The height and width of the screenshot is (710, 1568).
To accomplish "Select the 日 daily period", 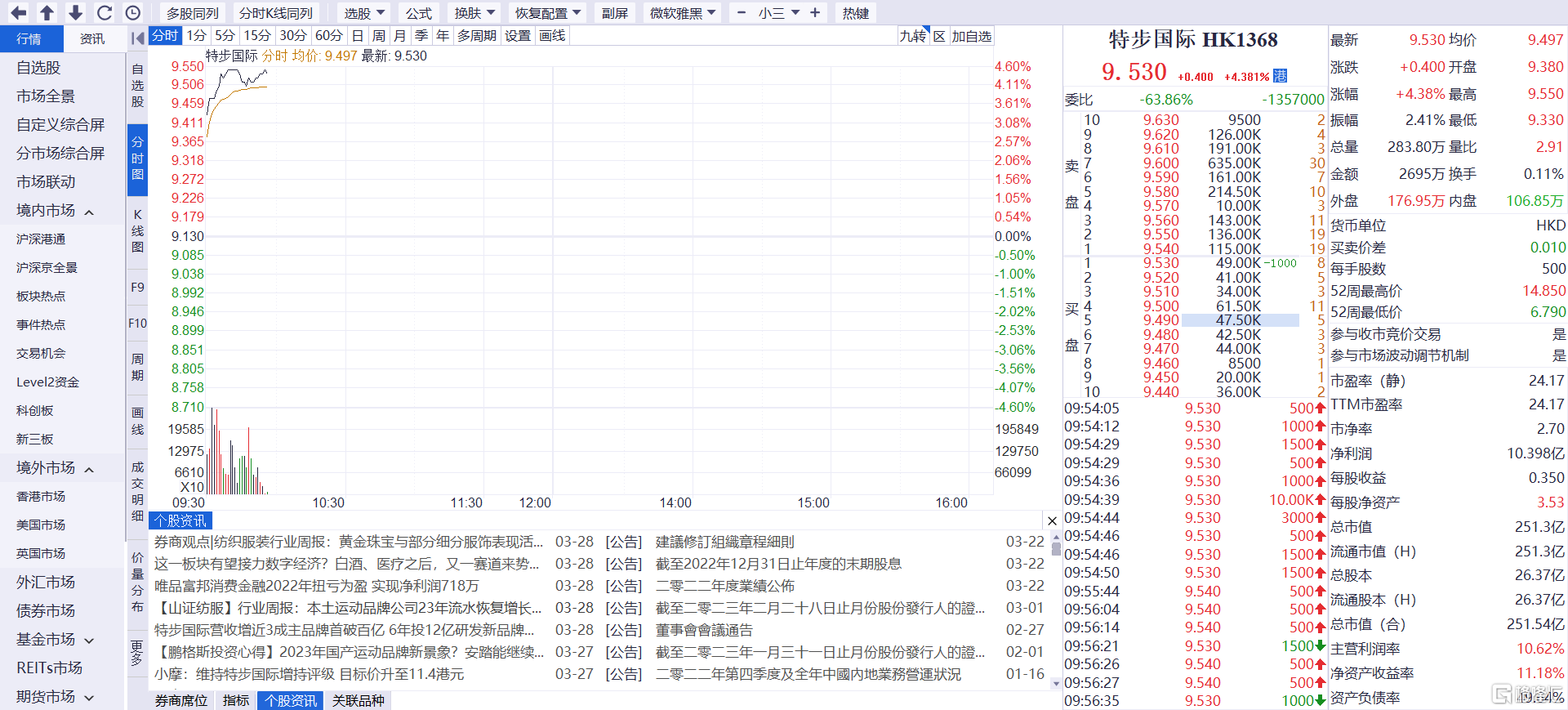I will click(x=358, y=35).
